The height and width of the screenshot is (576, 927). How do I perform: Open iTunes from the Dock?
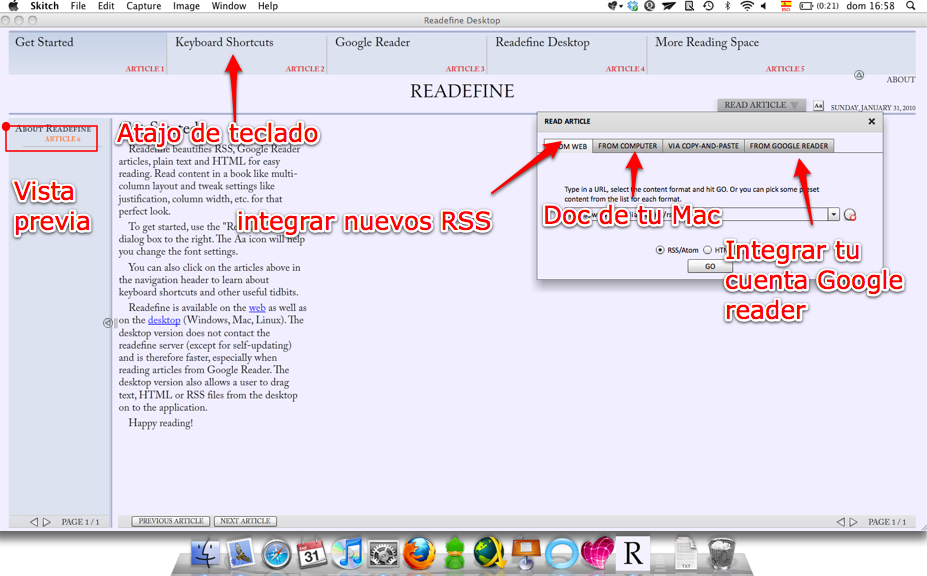347,554
